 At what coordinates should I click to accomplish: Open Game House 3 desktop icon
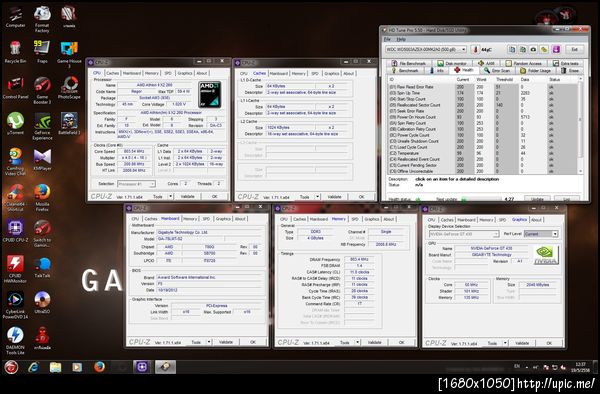pos(69,54)
